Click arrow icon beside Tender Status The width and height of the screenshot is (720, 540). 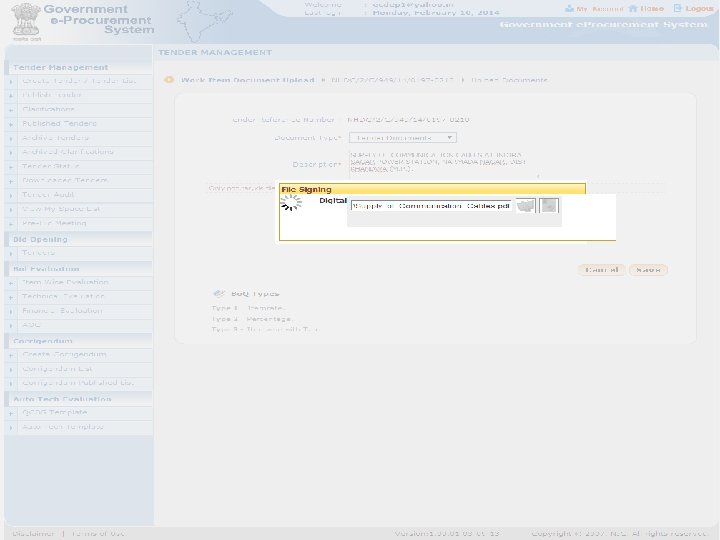point(11,167)
